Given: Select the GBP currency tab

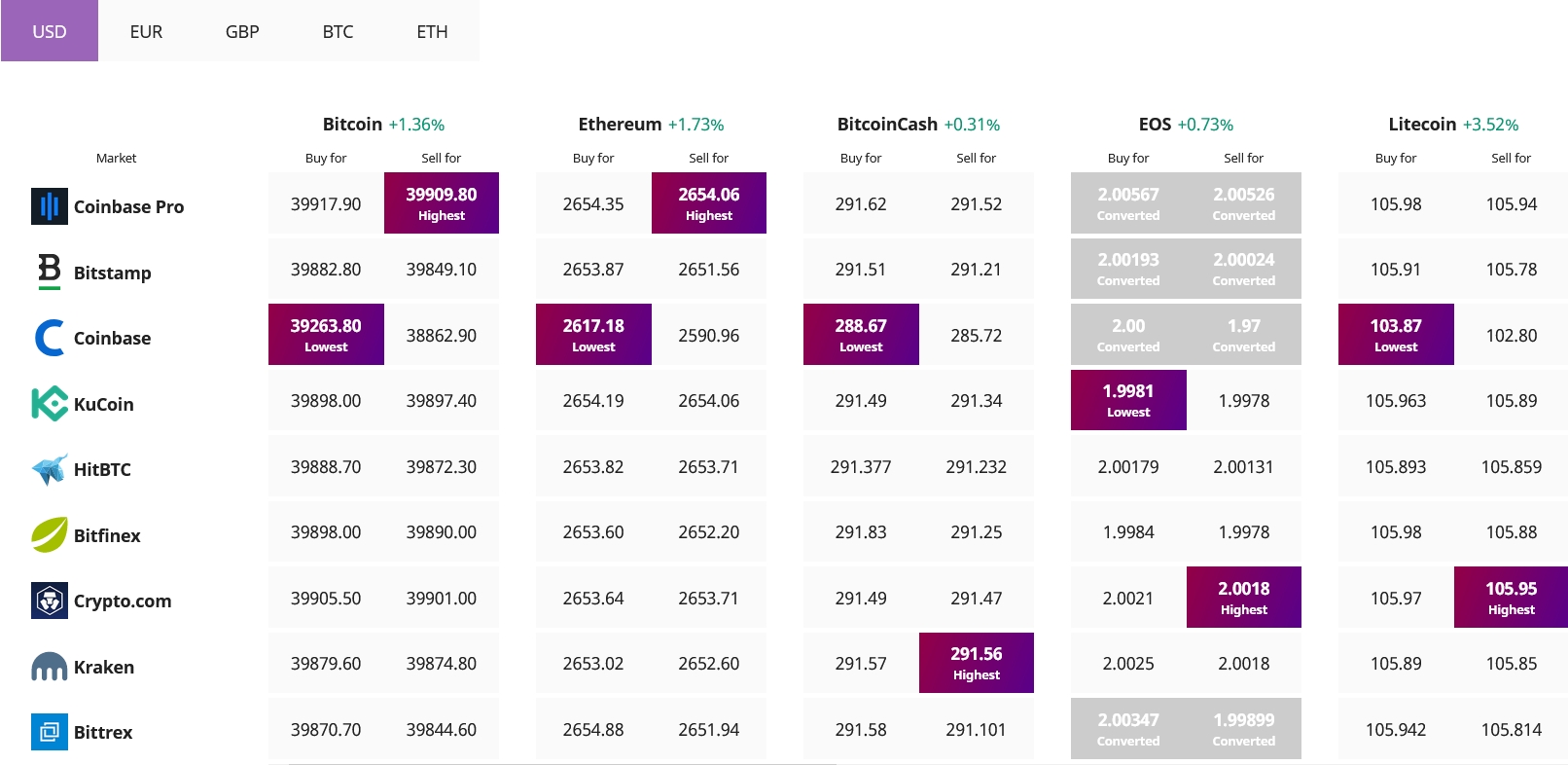Looking at the screenshot, I should [242, 31].
